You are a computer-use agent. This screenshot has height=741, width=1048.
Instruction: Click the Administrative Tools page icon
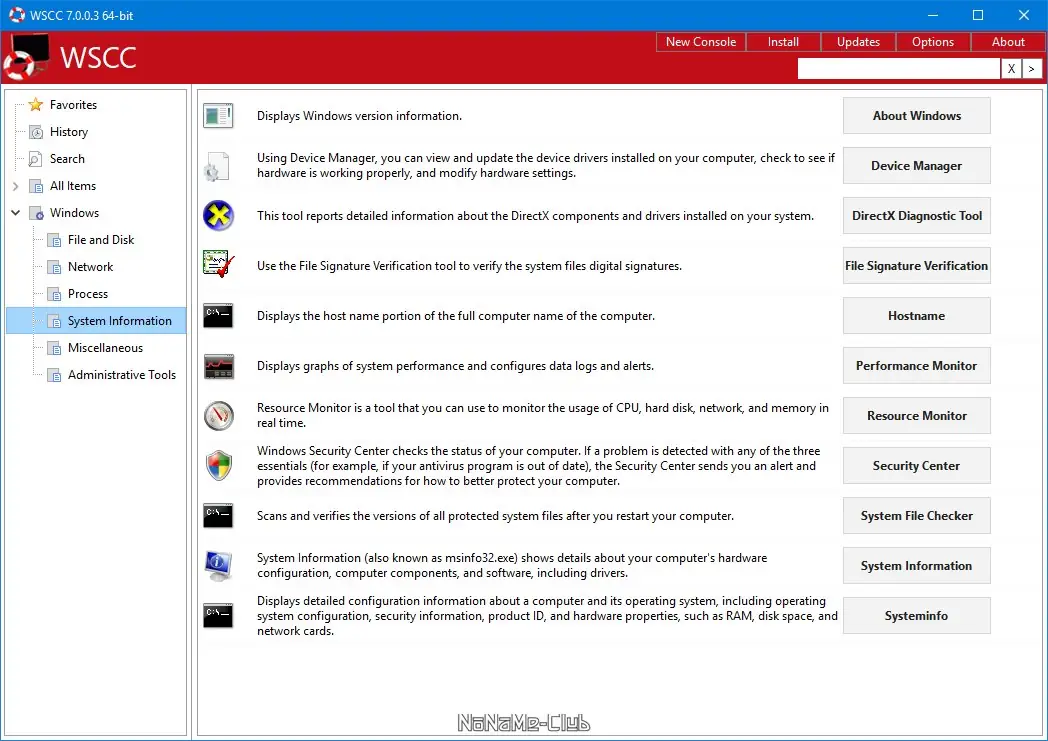(54, 376)
